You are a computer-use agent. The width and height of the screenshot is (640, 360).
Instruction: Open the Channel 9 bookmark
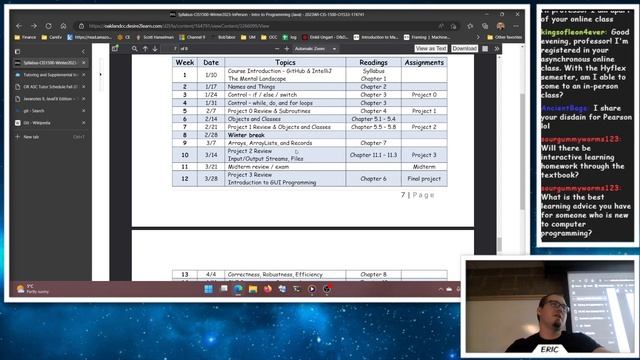click(193, 37)
